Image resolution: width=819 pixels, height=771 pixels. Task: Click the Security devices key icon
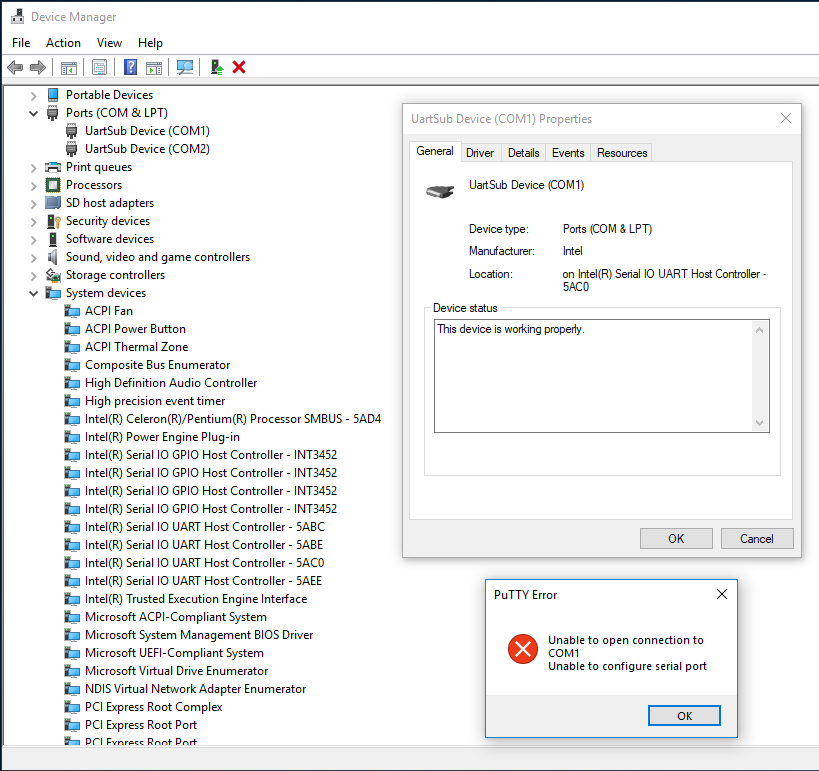coord(53,221)
